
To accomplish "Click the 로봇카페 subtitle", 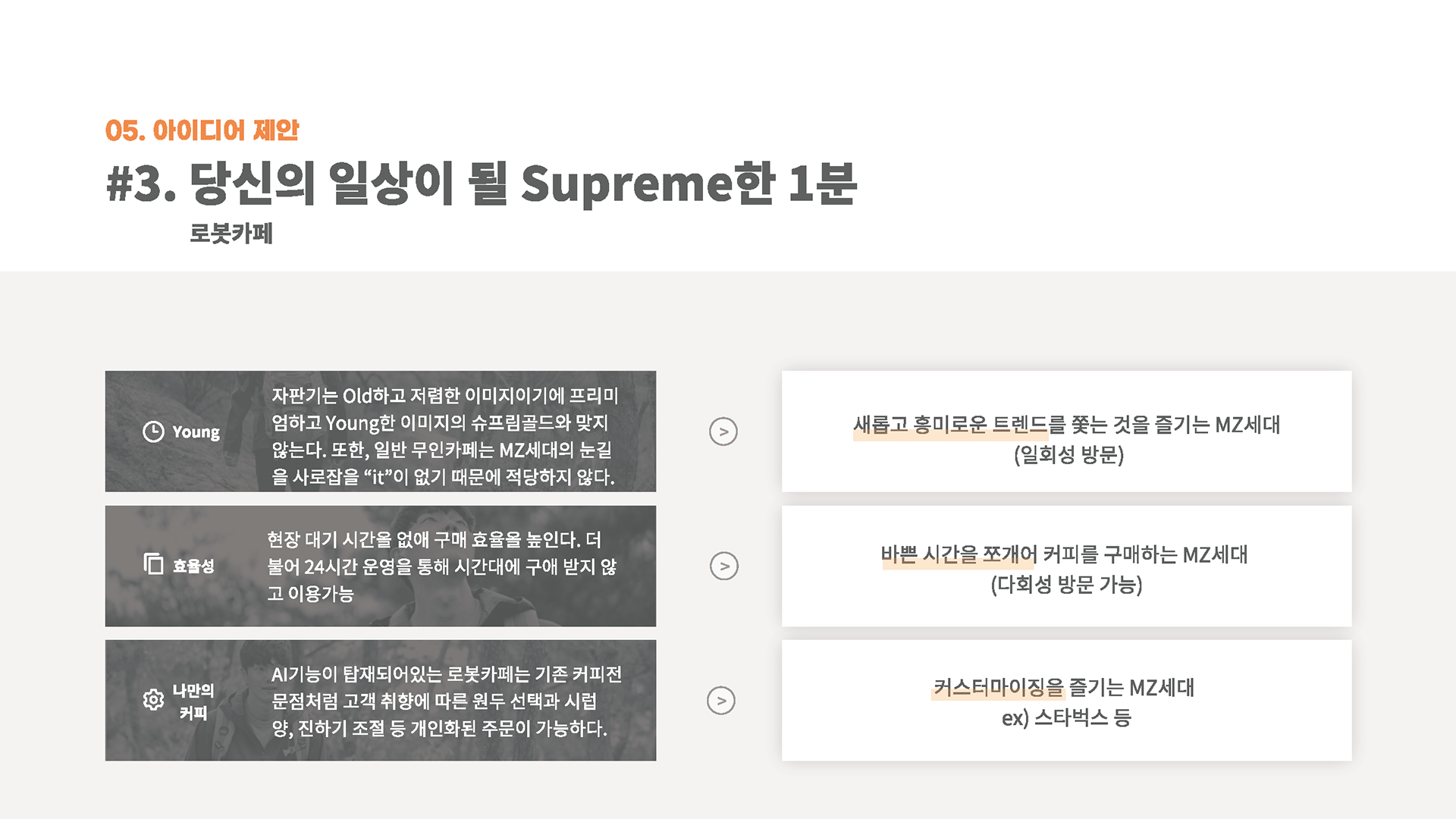I will tap(231, 233).
